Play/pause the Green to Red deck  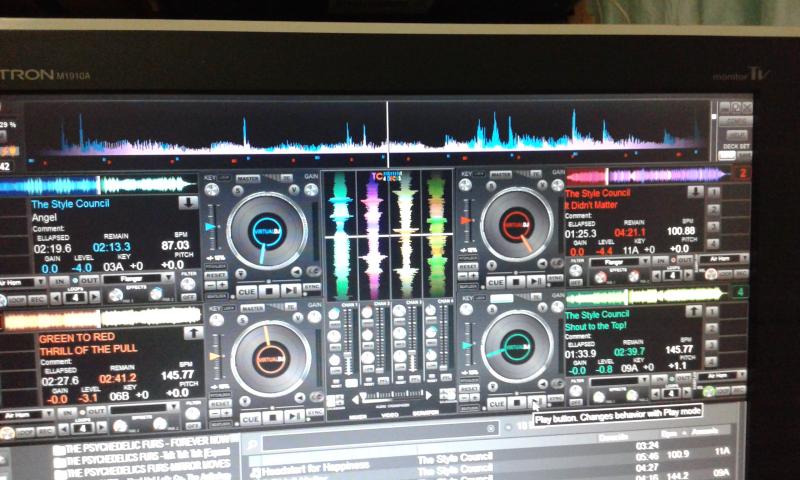coord(294,417)
